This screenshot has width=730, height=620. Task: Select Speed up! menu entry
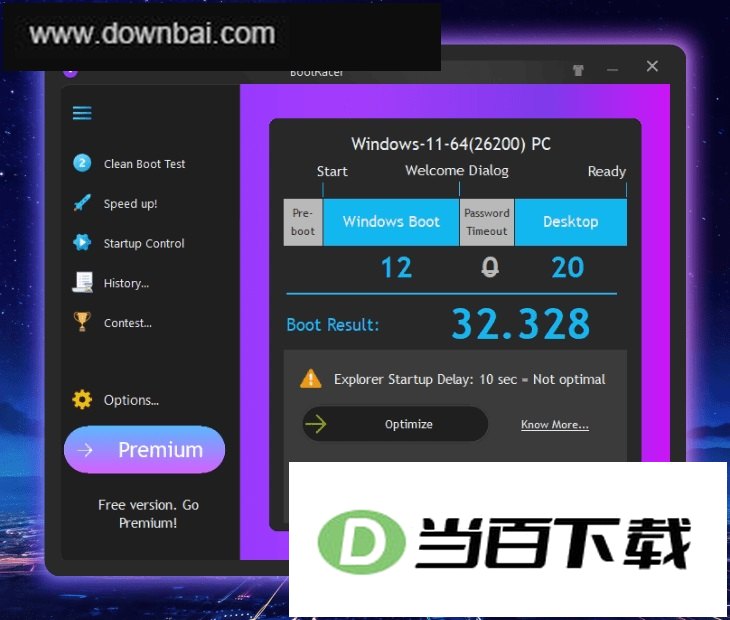click(130, 204)
